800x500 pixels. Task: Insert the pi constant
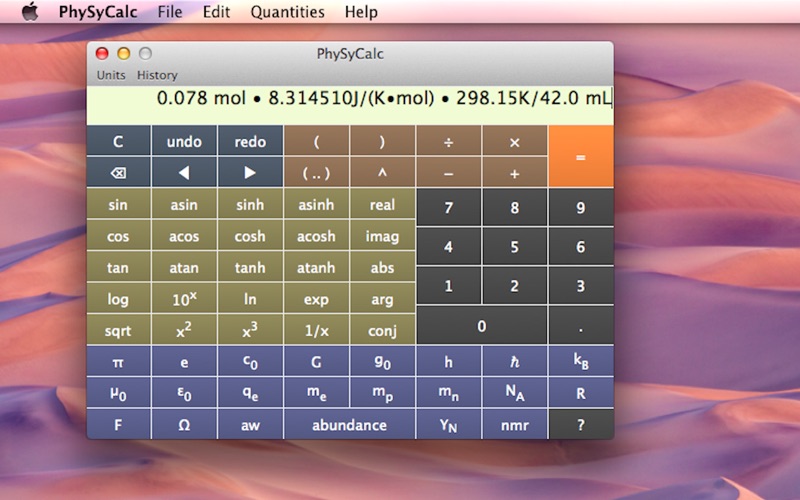118,362
